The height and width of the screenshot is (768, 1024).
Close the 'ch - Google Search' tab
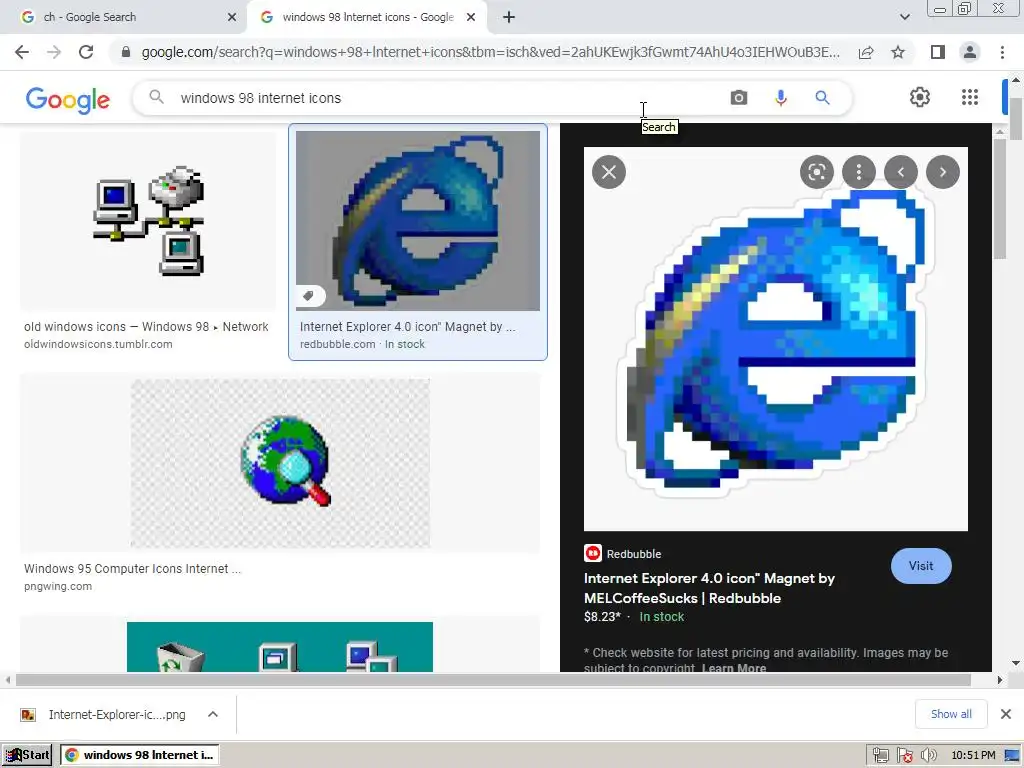[x=232, y=17]
